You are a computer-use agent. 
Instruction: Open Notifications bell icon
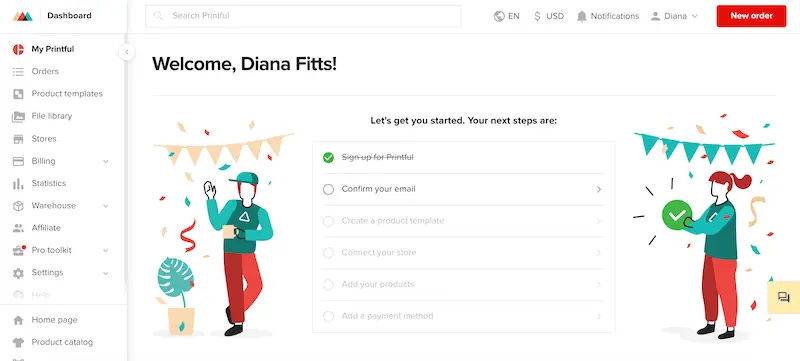pyautogui.click(x=582, y=16)
